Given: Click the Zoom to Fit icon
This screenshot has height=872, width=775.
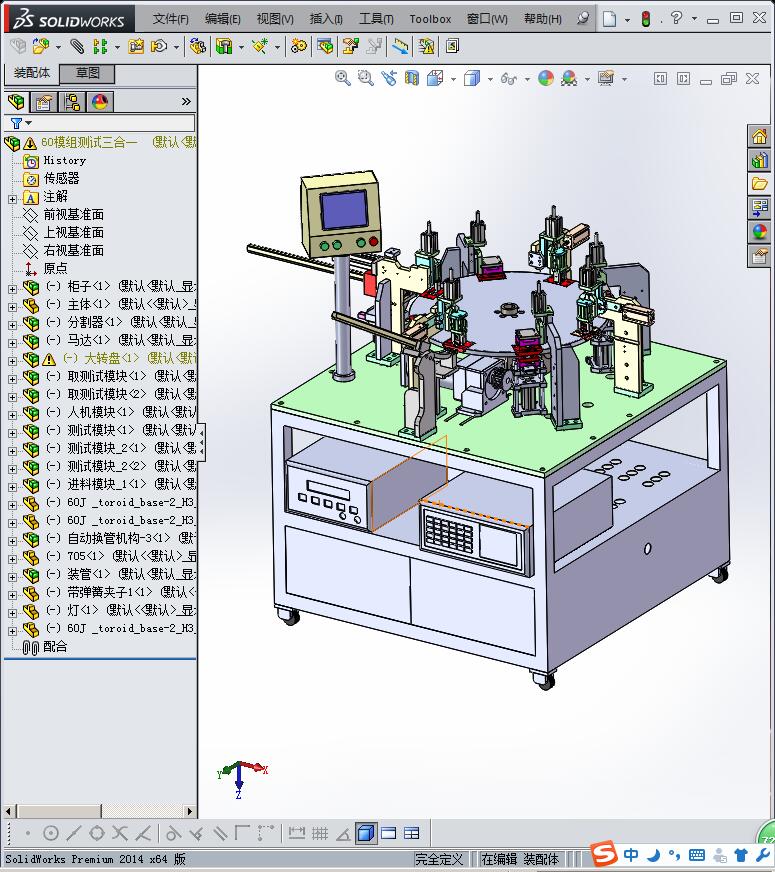Looking at the screenshot, I should (342, 78).
